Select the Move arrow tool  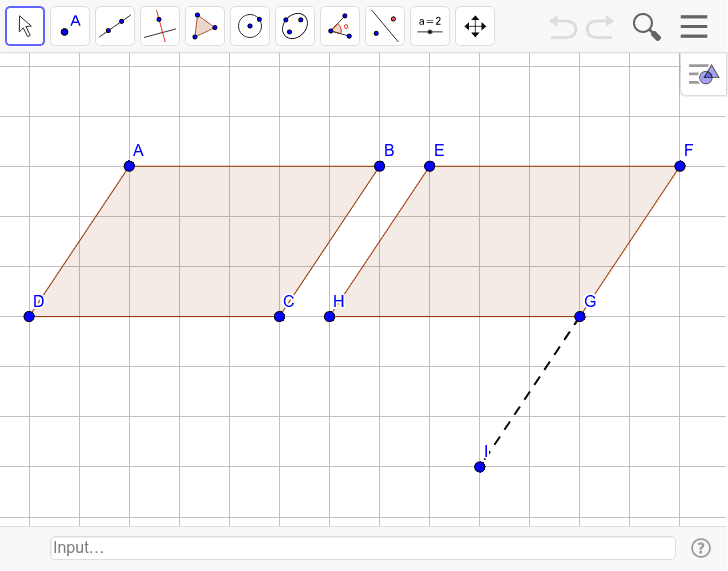25,26
